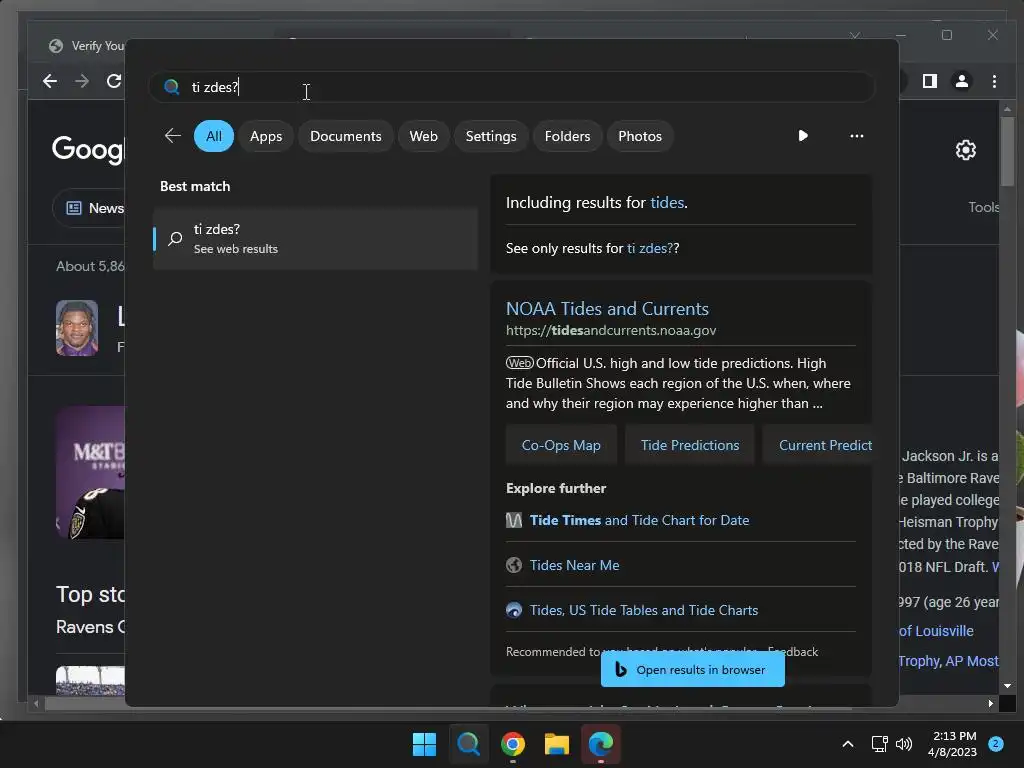Image resolution: width=1024 pixels, height=768 pixels.
Task: Select the All filter tab
Action: 214,136
